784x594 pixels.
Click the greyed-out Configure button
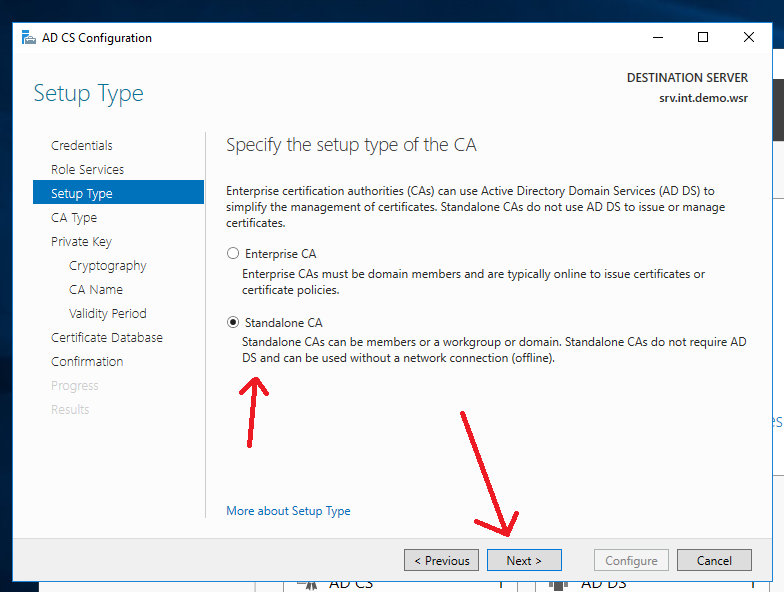click(632, 560)
